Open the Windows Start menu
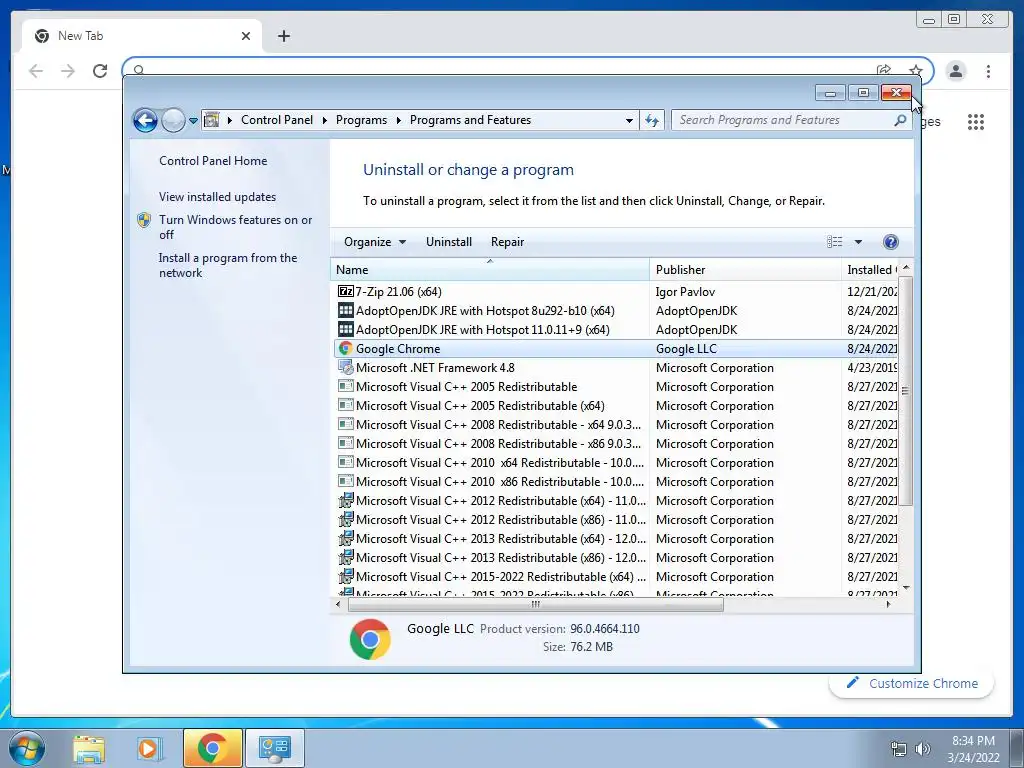Viewport: 1024px width, 768px height. click(27, 748)
